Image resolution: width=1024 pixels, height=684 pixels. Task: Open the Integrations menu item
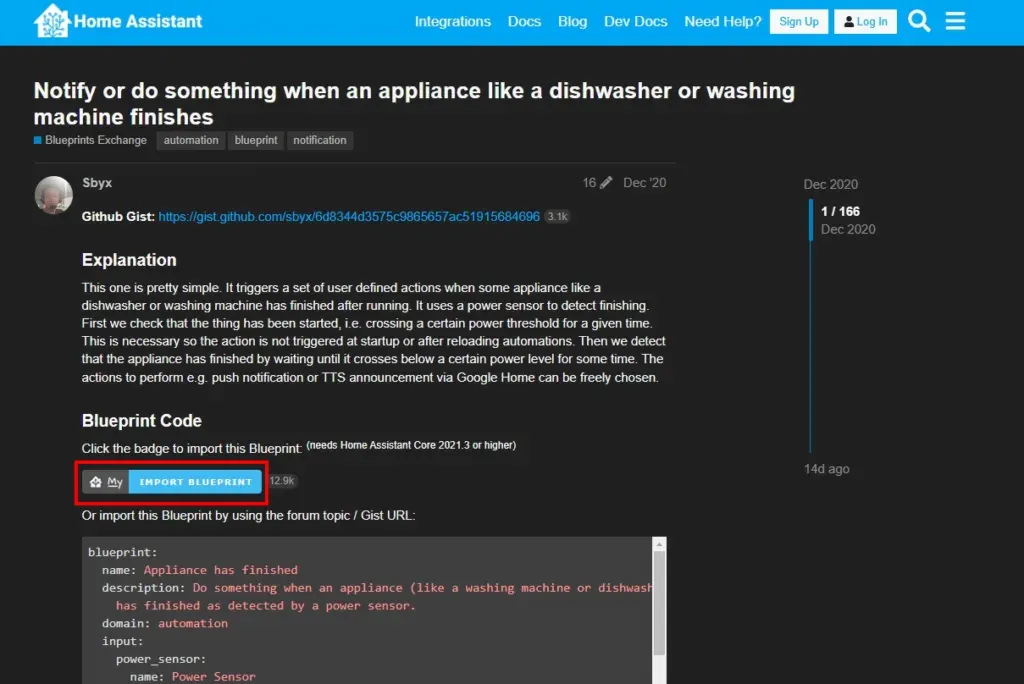click(x=452, y=21)
